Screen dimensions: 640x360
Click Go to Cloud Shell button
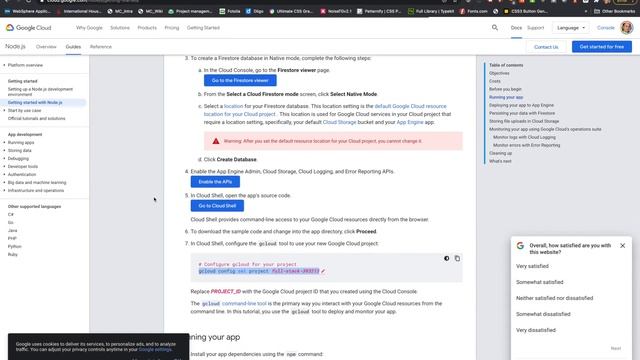click(x=217, y=206)
